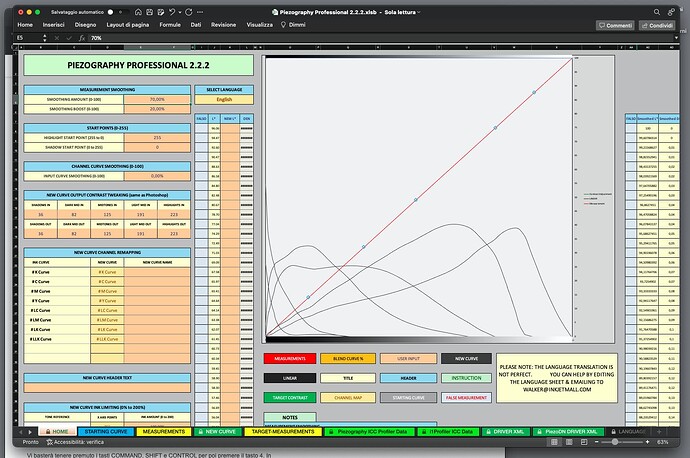
Task: Open the undo history dropdown arrow
Action: click(x=180, y=13)
